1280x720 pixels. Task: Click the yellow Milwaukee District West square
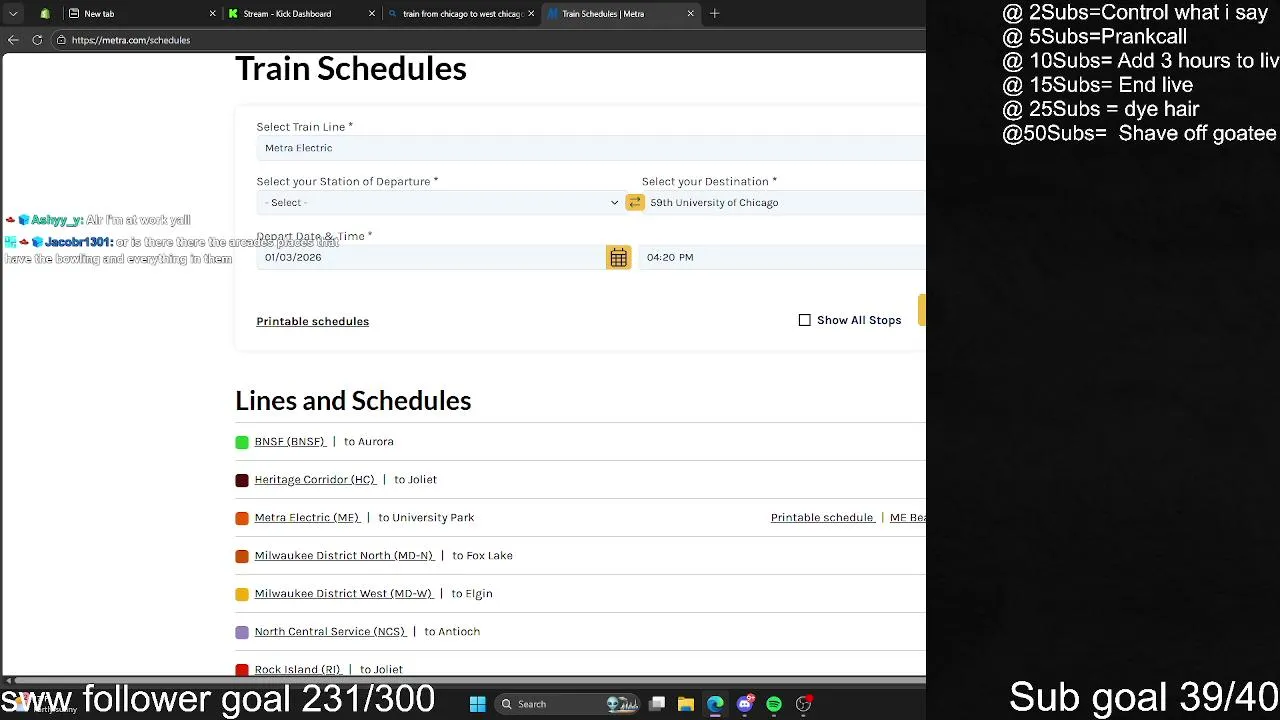pyautogui.click(x=242, y=594)
